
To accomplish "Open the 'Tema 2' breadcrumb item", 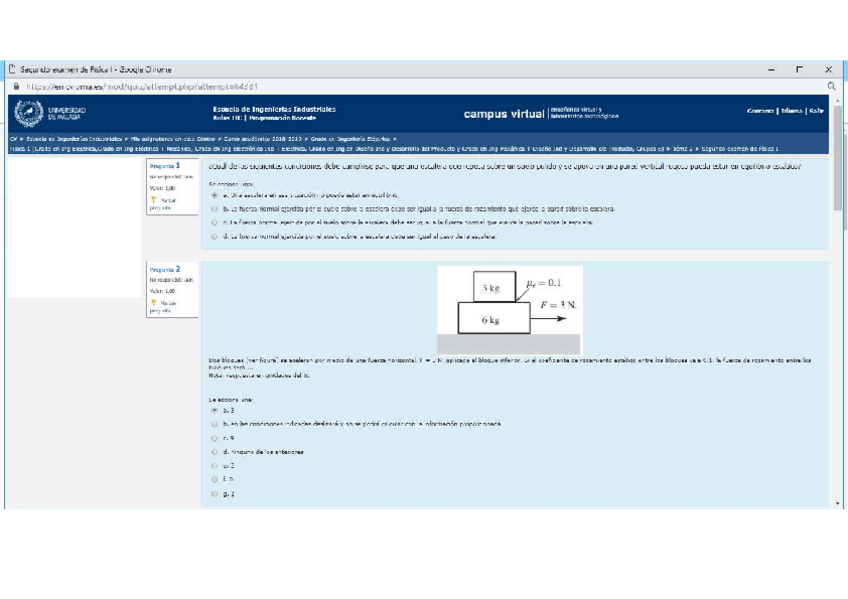I will 683,149.
